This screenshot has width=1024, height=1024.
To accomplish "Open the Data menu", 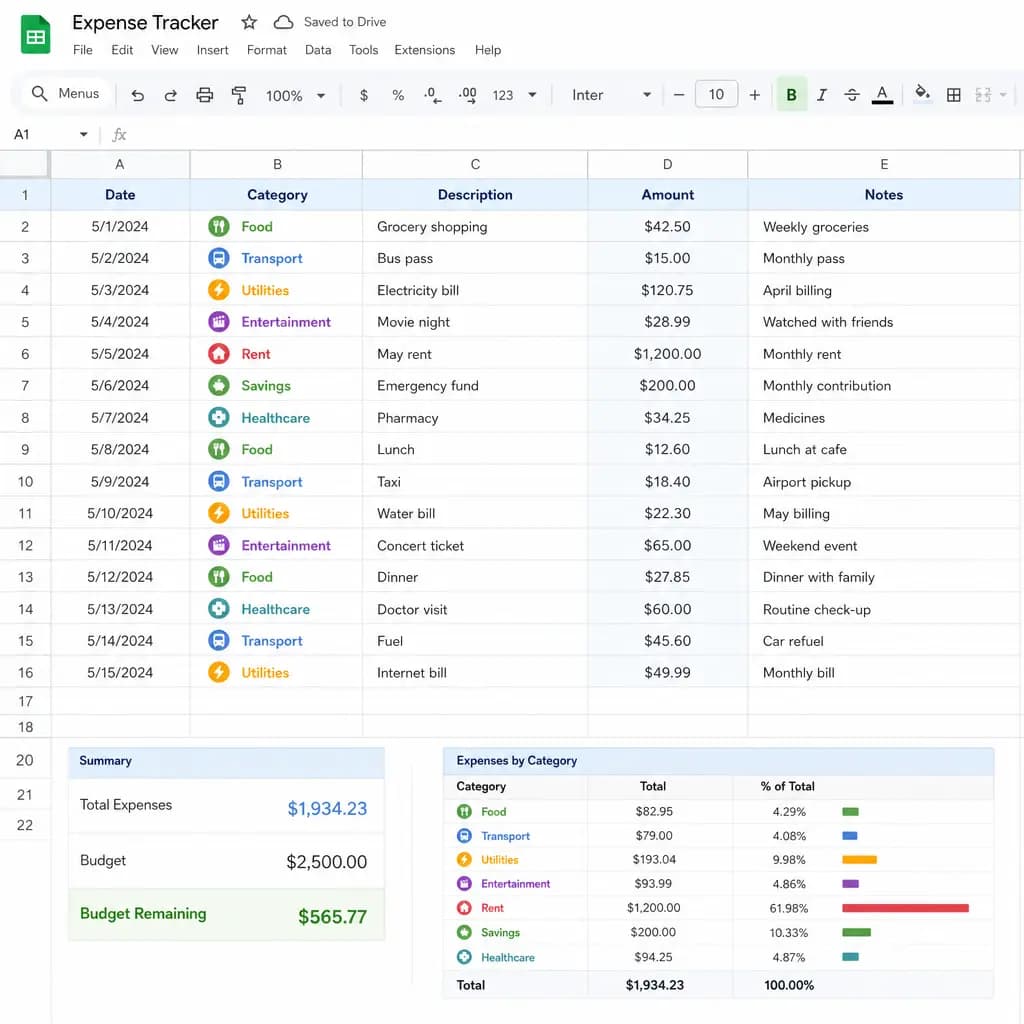I will click(318, 50).
